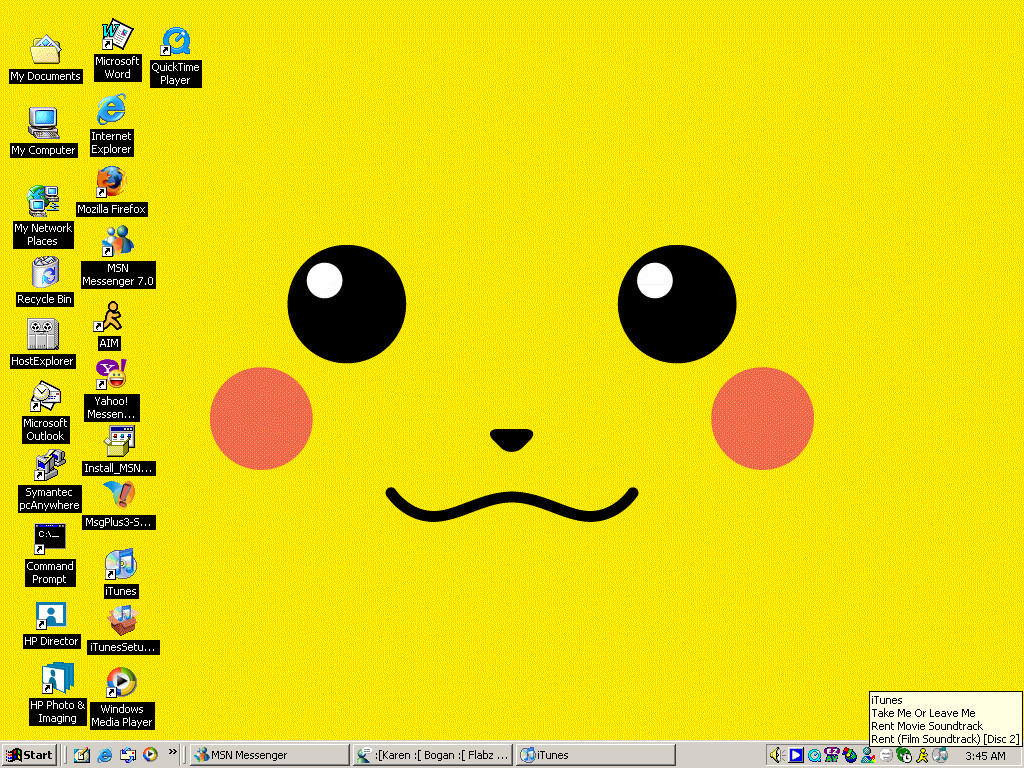Select the HP Photo & Imaging shortcut

coord(57,694)
